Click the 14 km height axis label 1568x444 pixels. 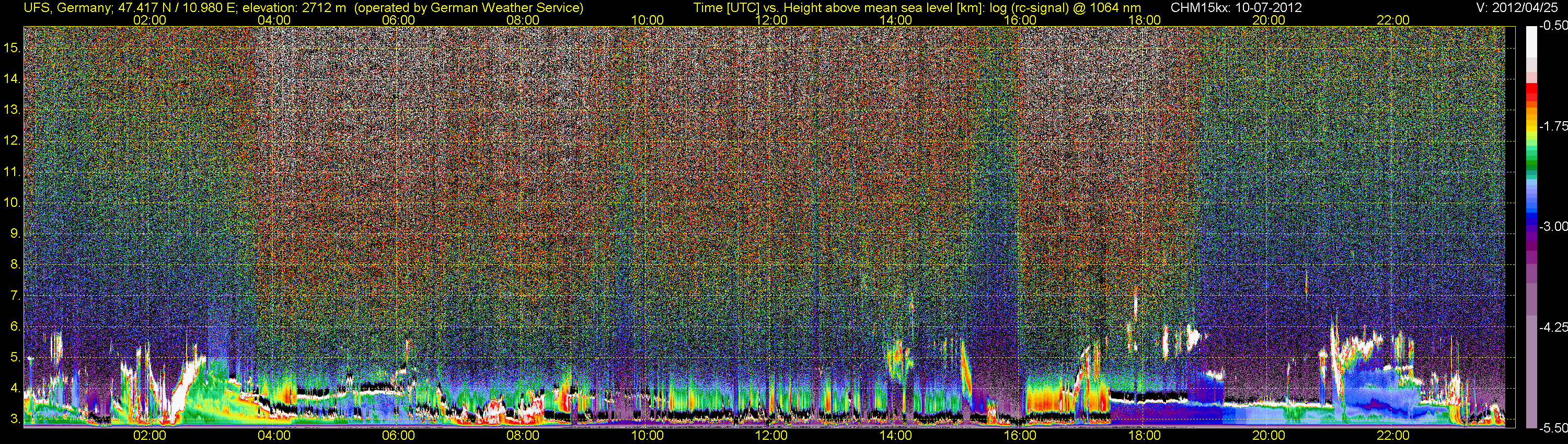tap(12, 79)
